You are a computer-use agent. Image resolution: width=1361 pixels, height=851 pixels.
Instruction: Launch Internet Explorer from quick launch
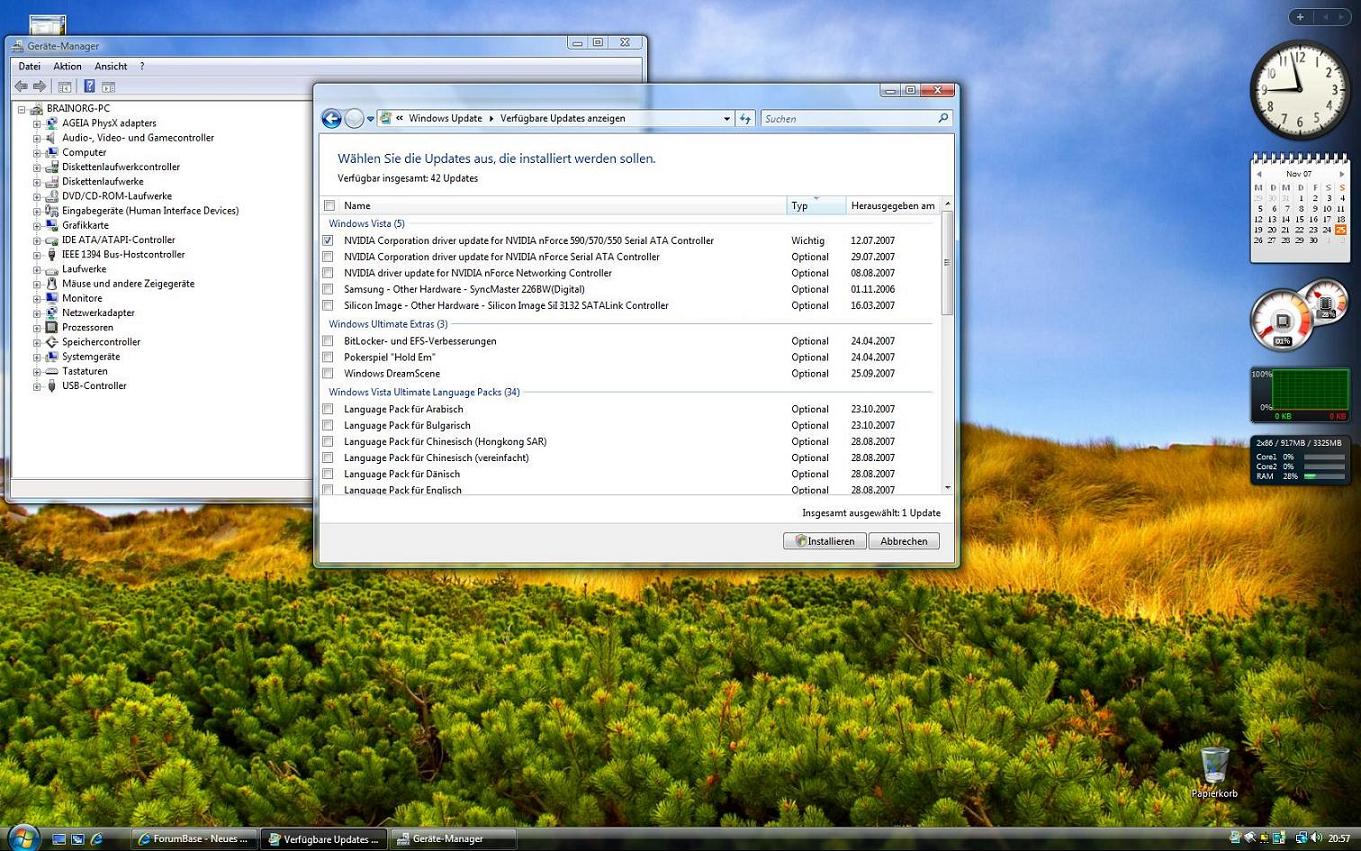click(97, 838)
